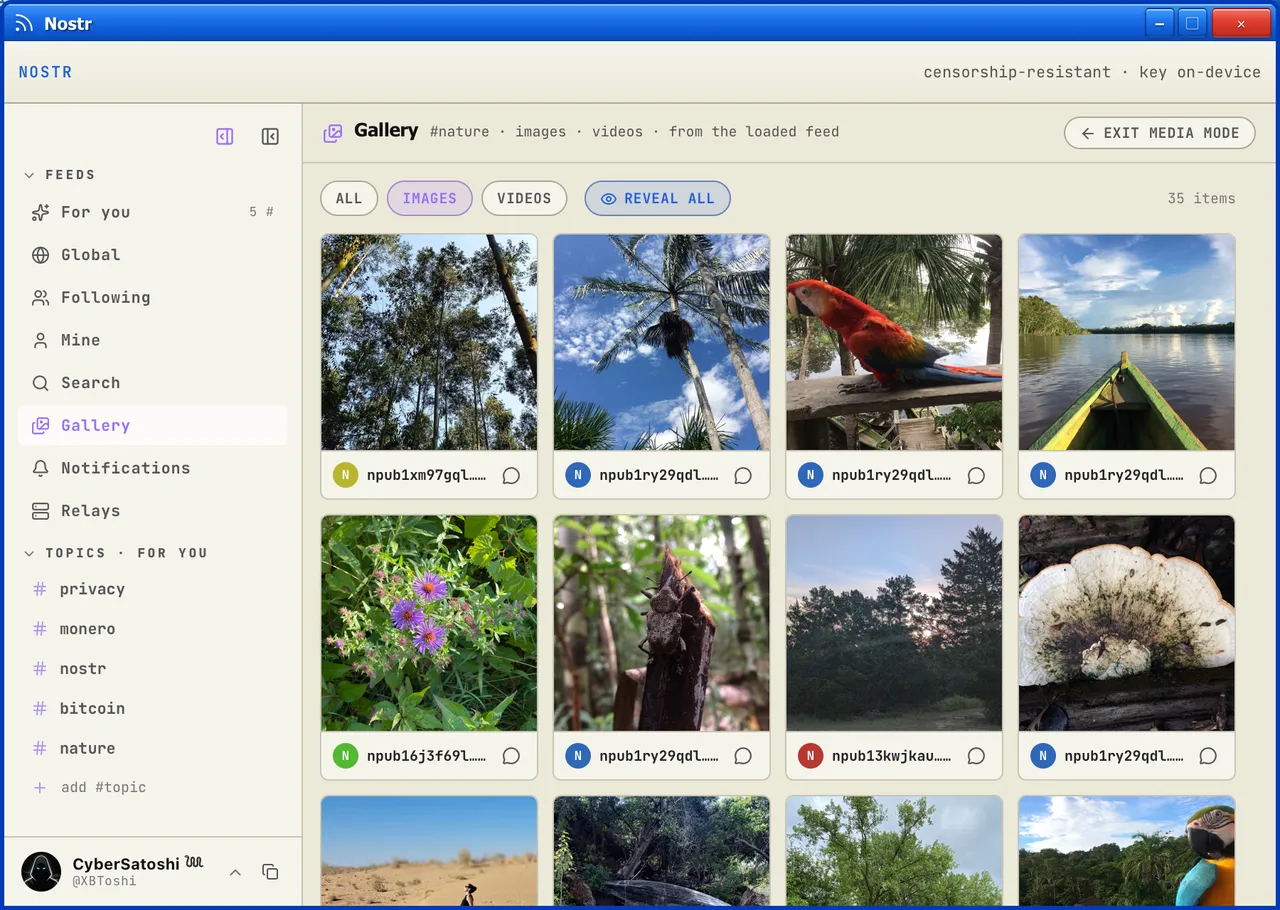This screenshot has height=910, width=1280.
Task: Click the npub16j3f69l… author name
Action: (427, 756)
